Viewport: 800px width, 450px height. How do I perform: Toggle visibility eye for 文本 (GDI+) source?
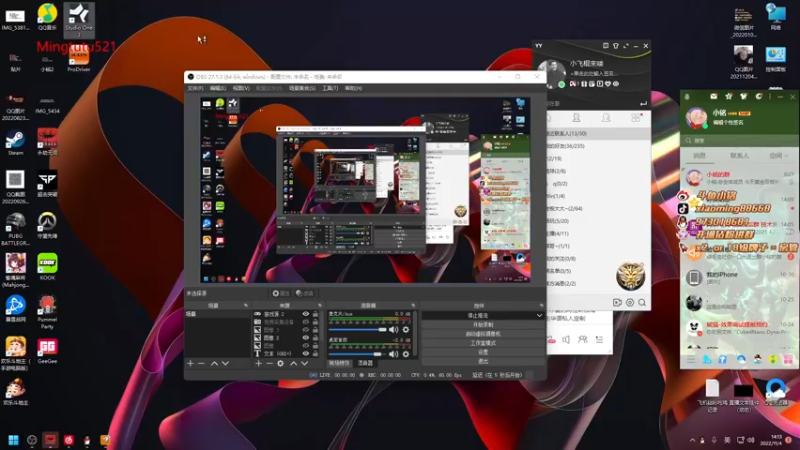(306, 354)
